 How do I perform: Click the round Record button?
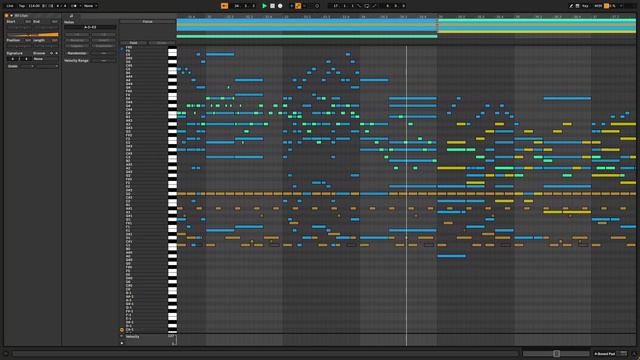coord(280,6)
